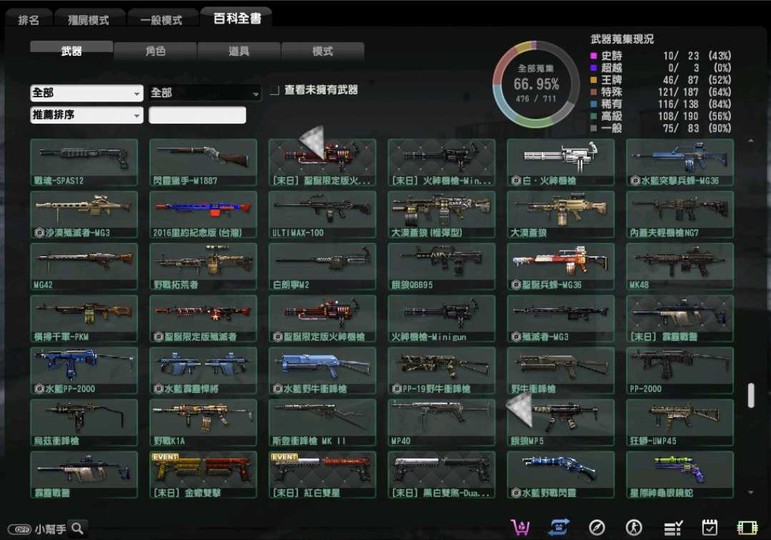
Task: Select the MK48 weapon card
Action: tap(680, 267)
